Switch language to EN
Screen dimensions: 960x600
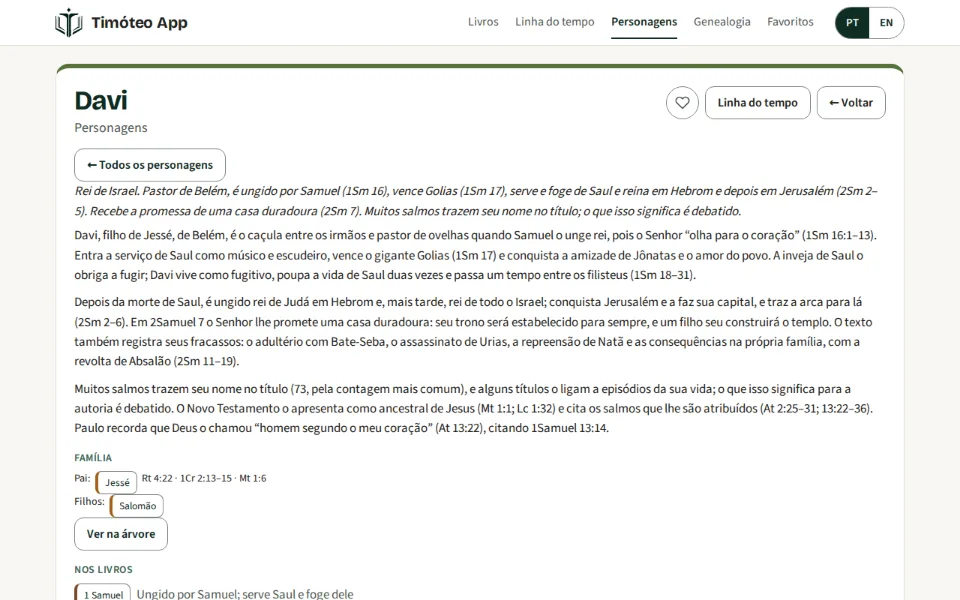point(886,23)
